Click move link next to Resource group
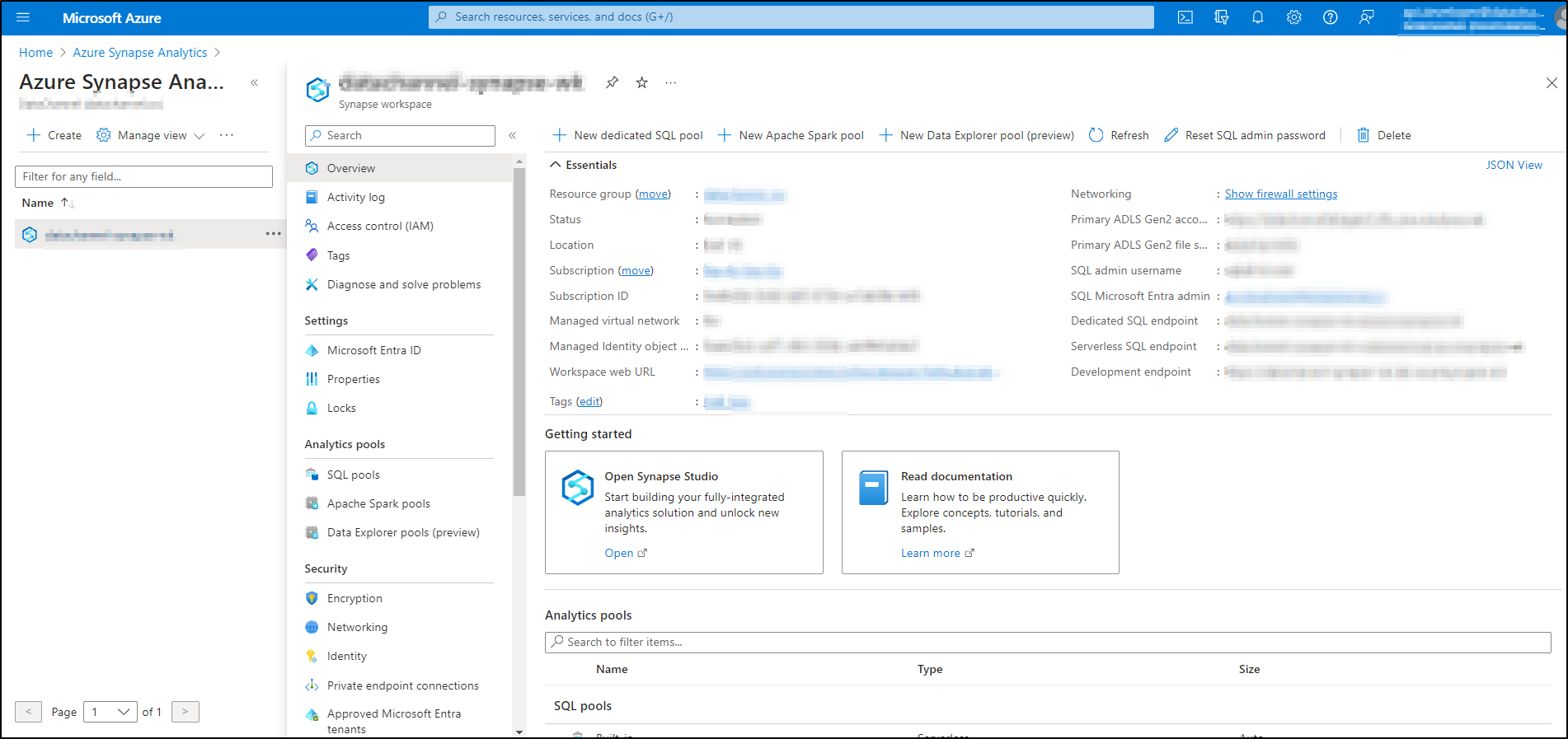The image size is (1568, 739). [653, 194]
